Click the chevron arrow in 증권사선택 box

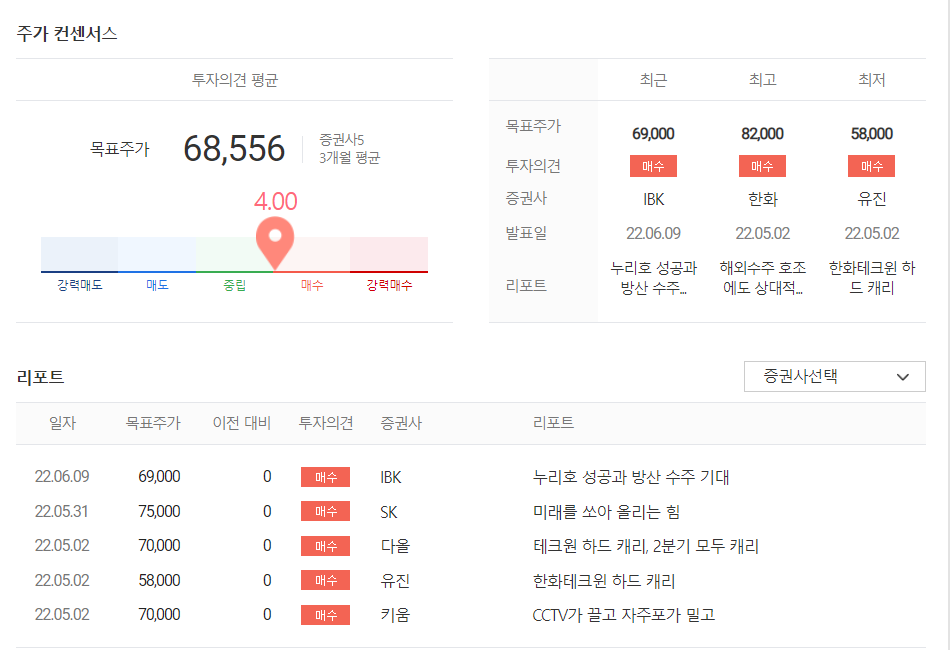pyautogui.click(x=902, y=377)
